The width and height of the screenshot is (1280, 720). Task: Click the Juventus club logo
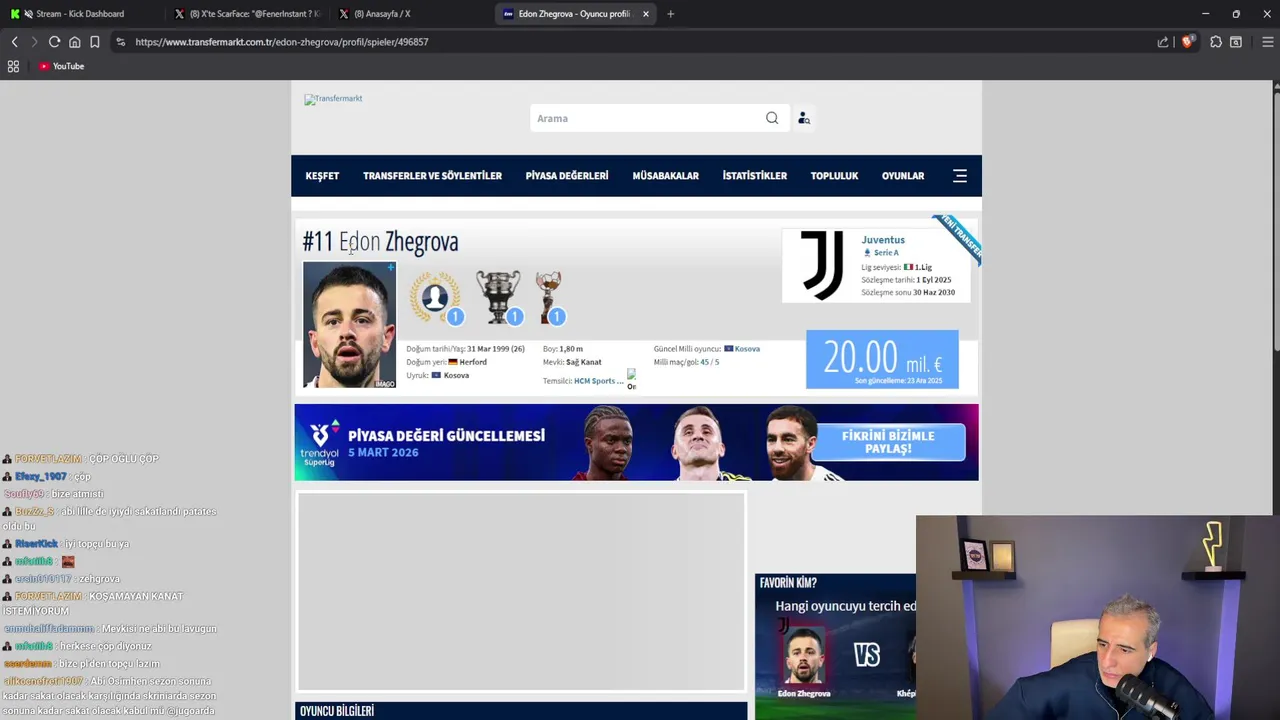[x=822, y=265]
